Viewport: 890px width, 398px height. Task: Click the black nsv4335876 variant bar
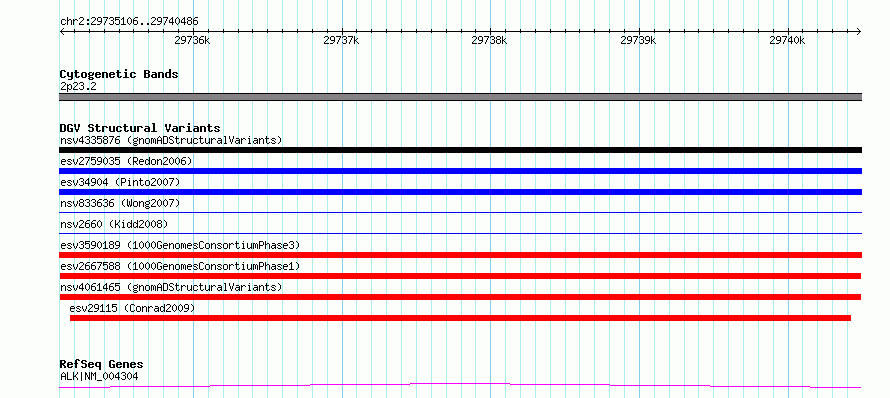460,150
